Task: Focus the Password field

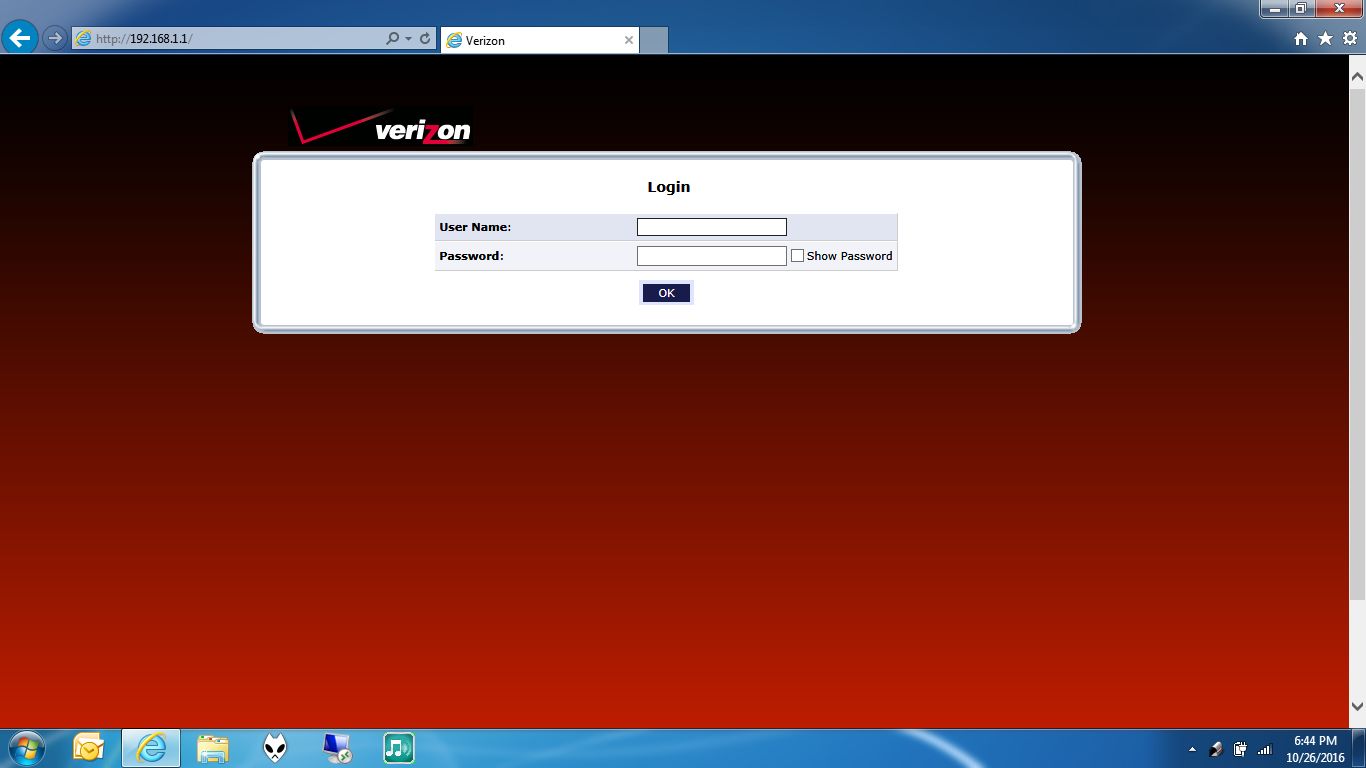Action: (712, 256)
